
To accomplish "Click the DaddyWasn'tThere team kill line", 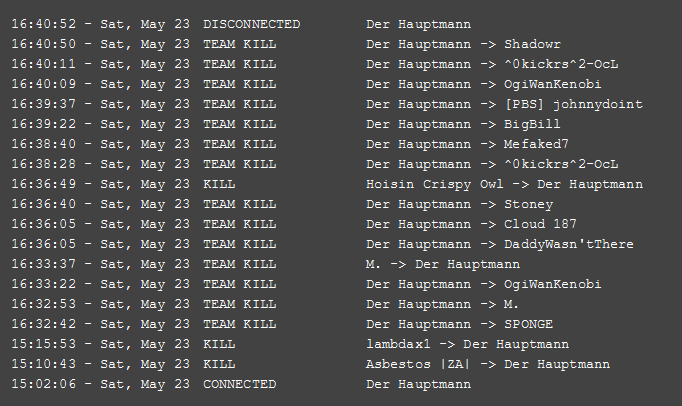I will coord(322,245).
